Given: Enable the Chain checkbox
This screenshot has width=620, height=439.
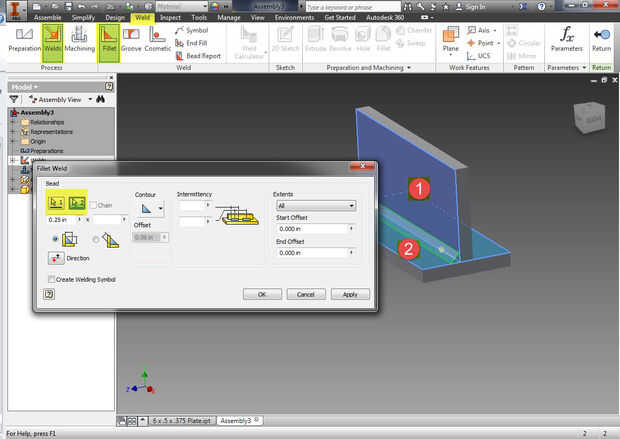Looking at the screenshot, I should [93, 205].
